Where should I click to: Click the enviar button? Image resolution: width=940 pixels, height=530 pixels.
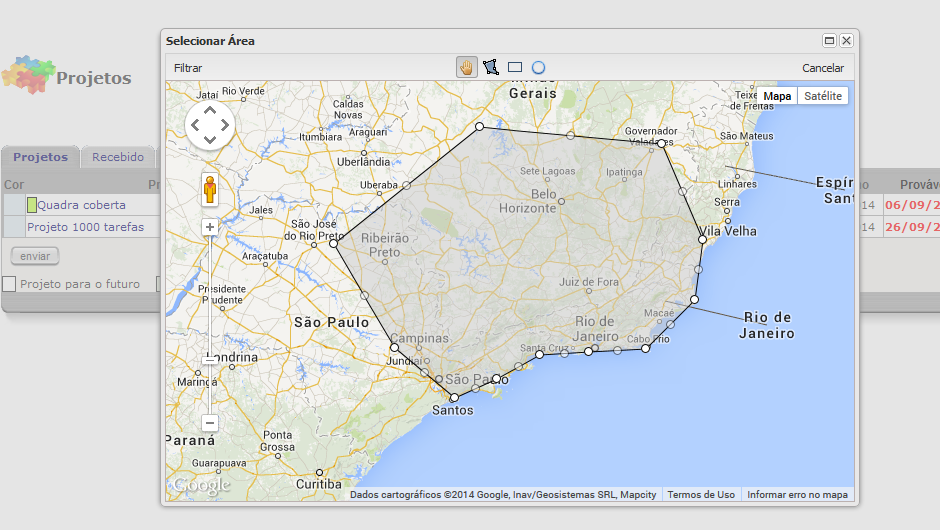coord(35,256)
